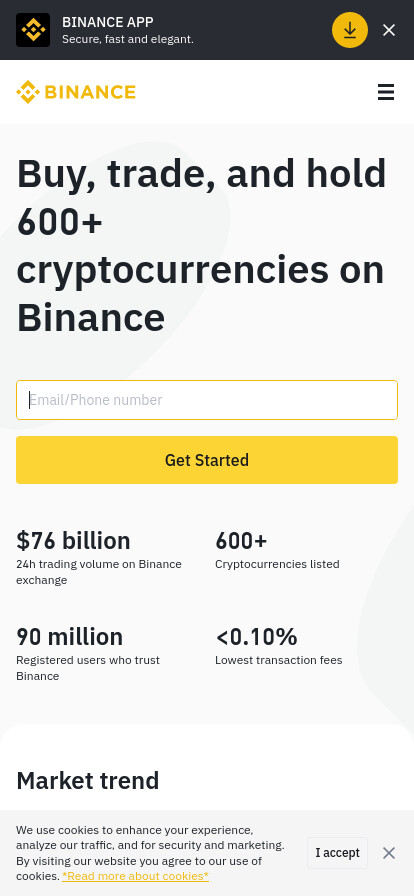Close the cookie notice with X

point(389,853)
